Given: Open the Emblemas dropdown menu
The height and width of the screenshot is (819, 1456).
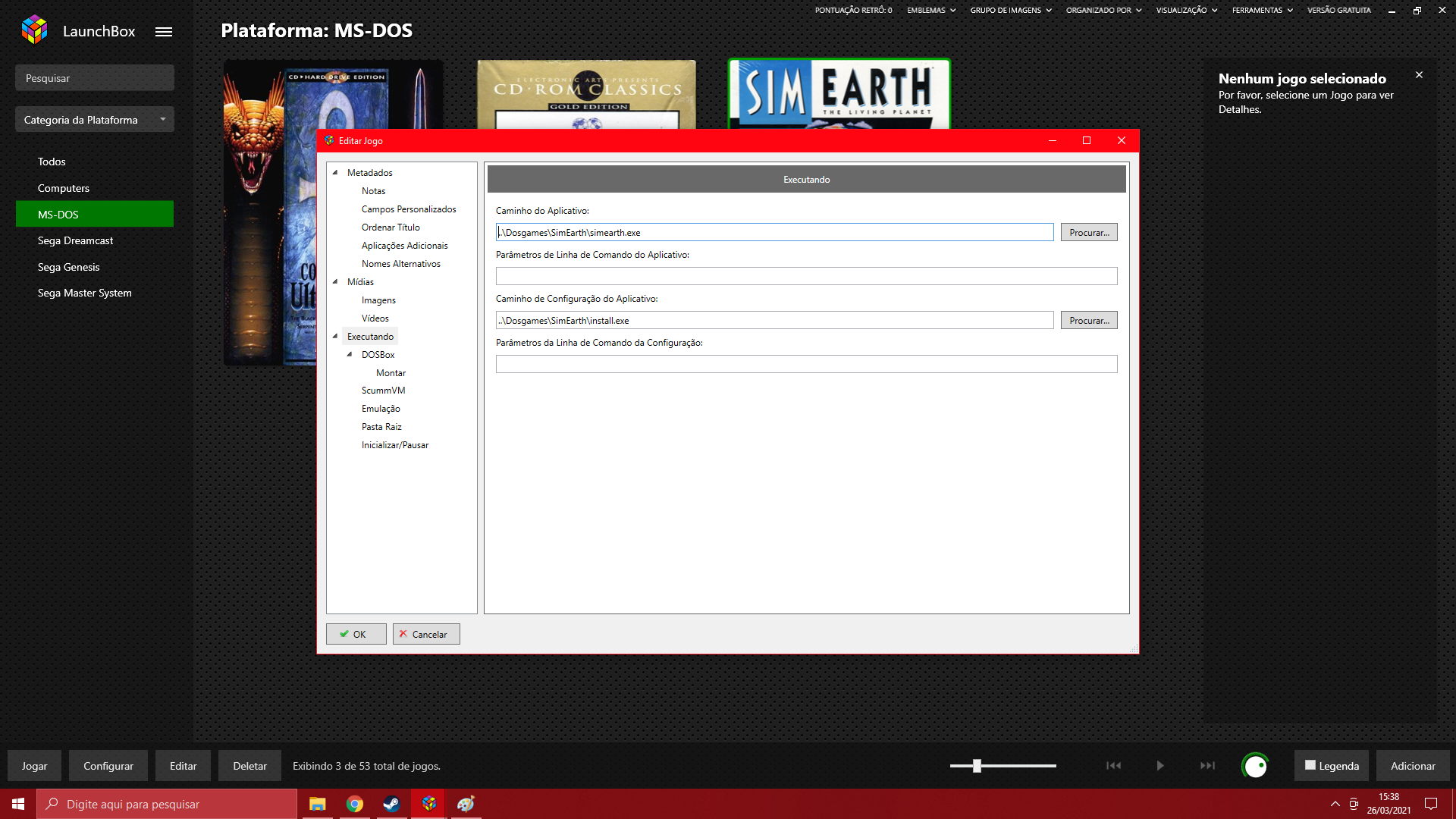Looking at the screenshot, I should coord(931,11).
